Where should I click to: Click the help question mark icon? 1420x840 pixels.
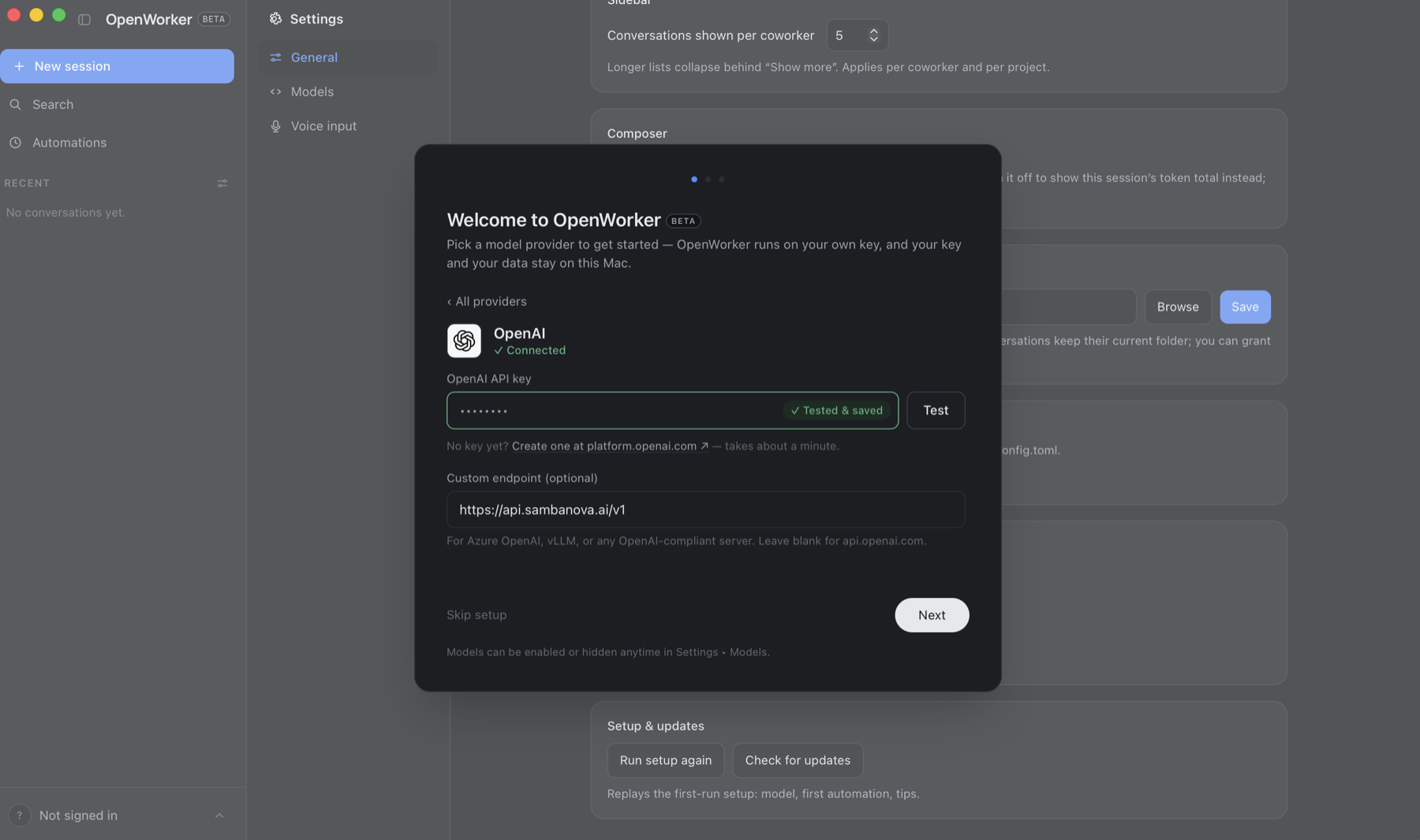point(19,815)
